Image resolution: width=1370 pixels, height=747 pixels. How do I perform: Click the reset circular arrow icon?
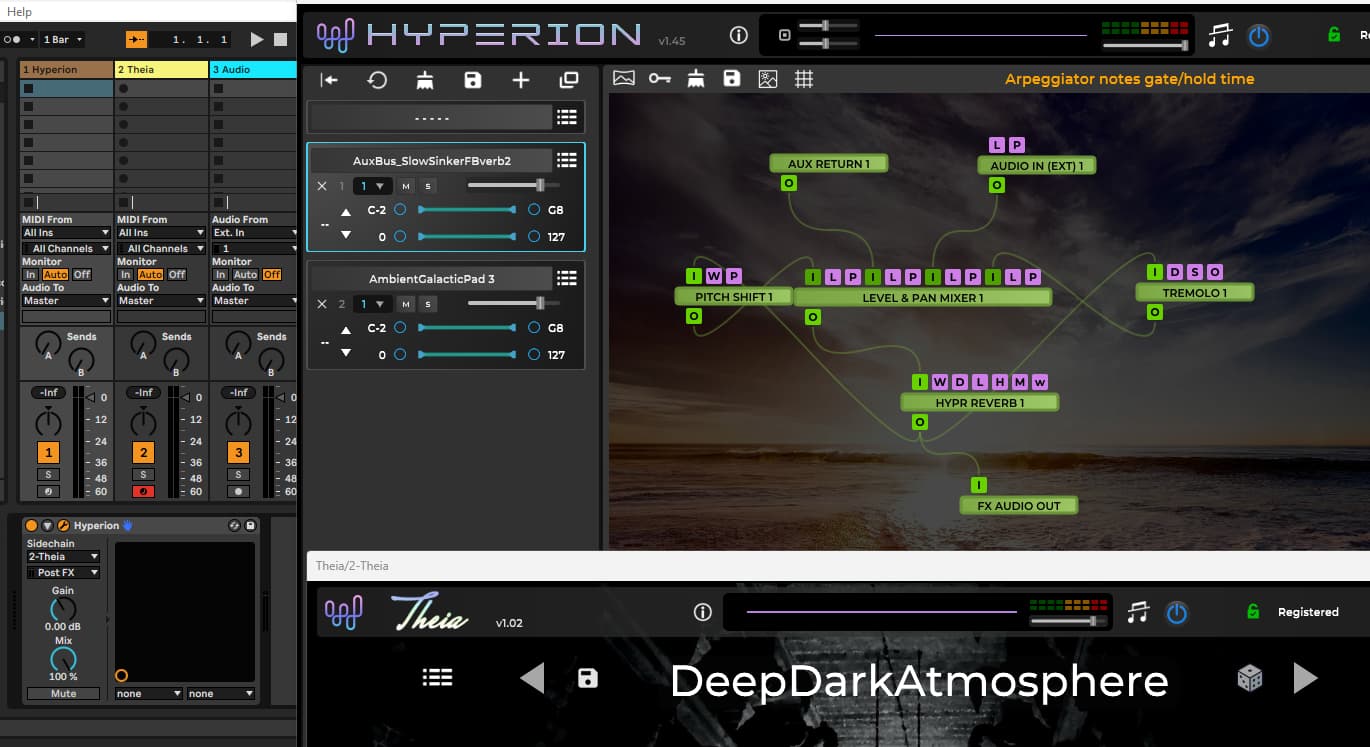click(377, 81)
